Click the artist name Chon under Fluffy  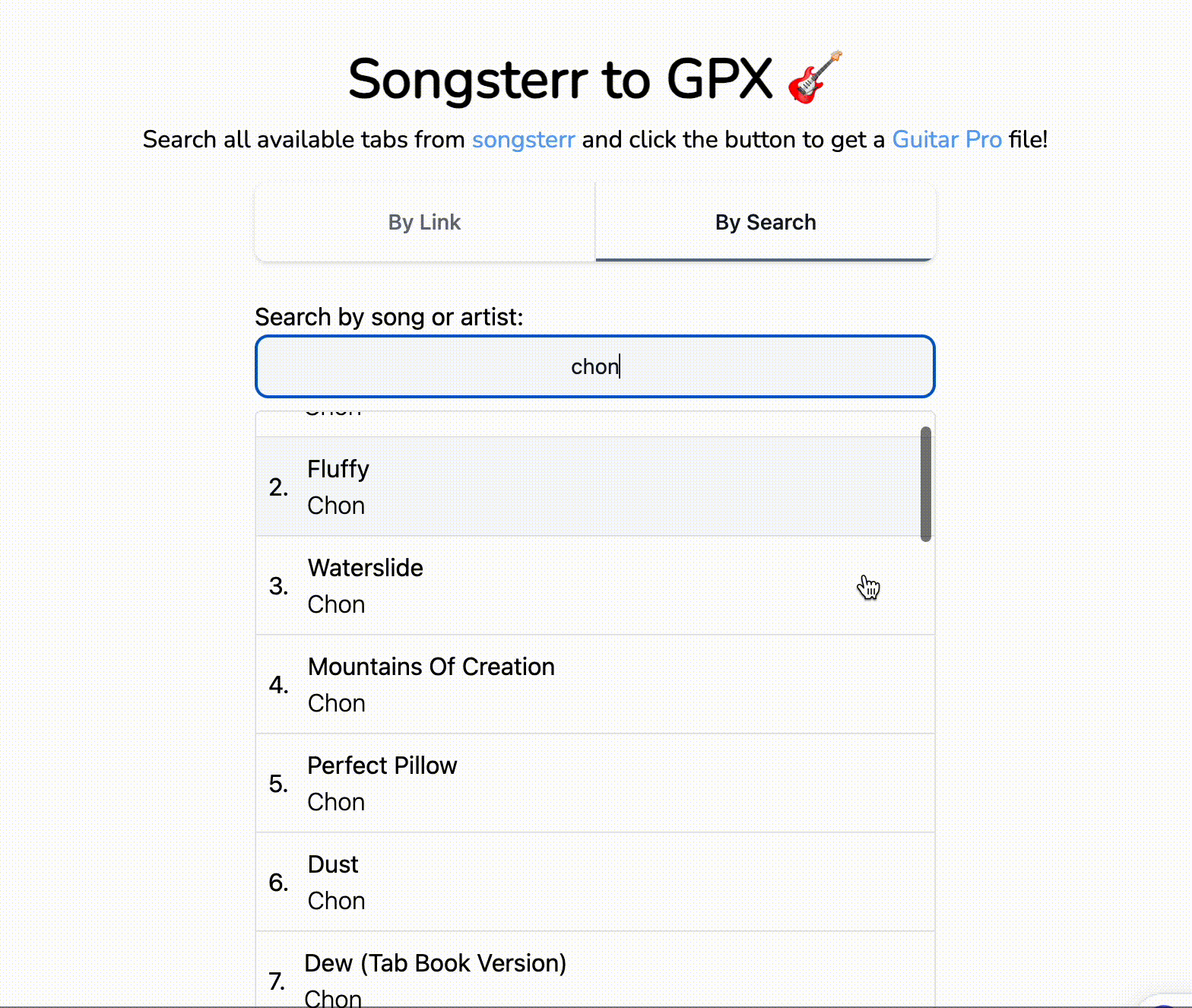tap(336, 506)
